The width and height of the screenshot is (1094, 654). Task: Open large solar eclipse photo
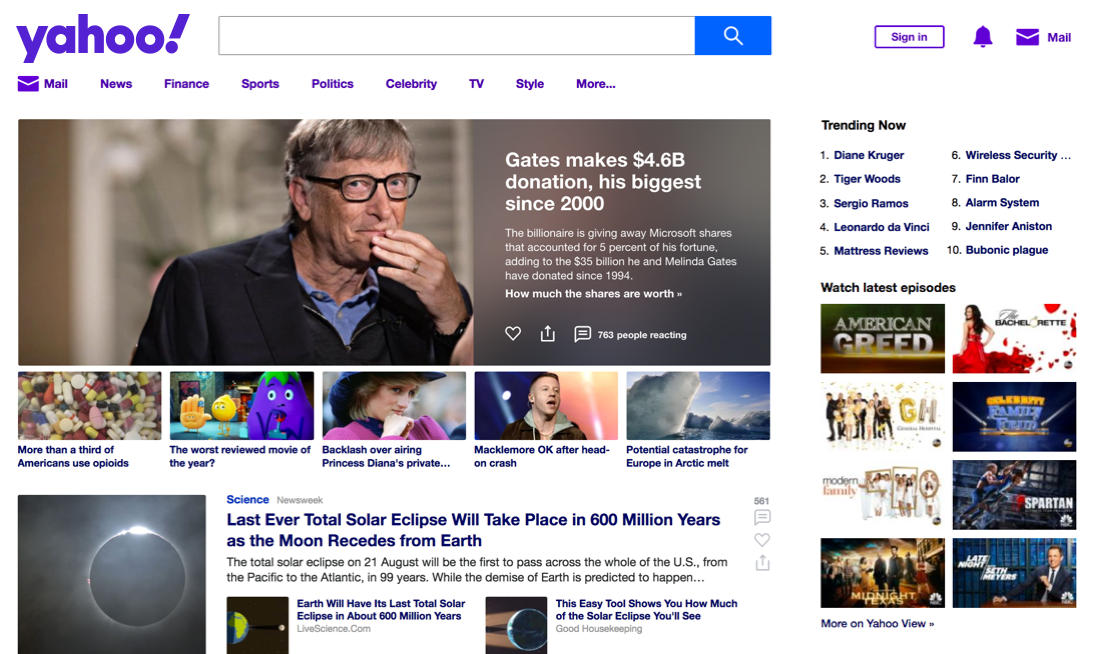coord(112,574)
